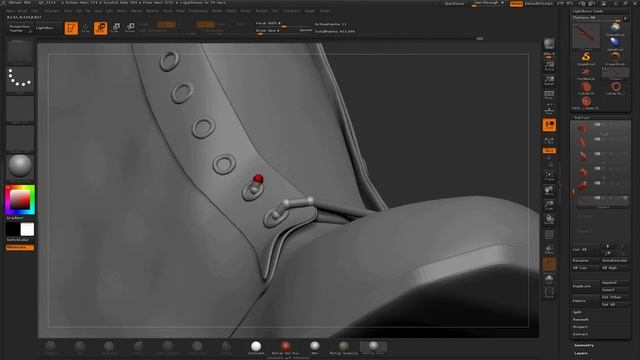
Task: Click the Projection Master button
Action: (x=20, y=28)
